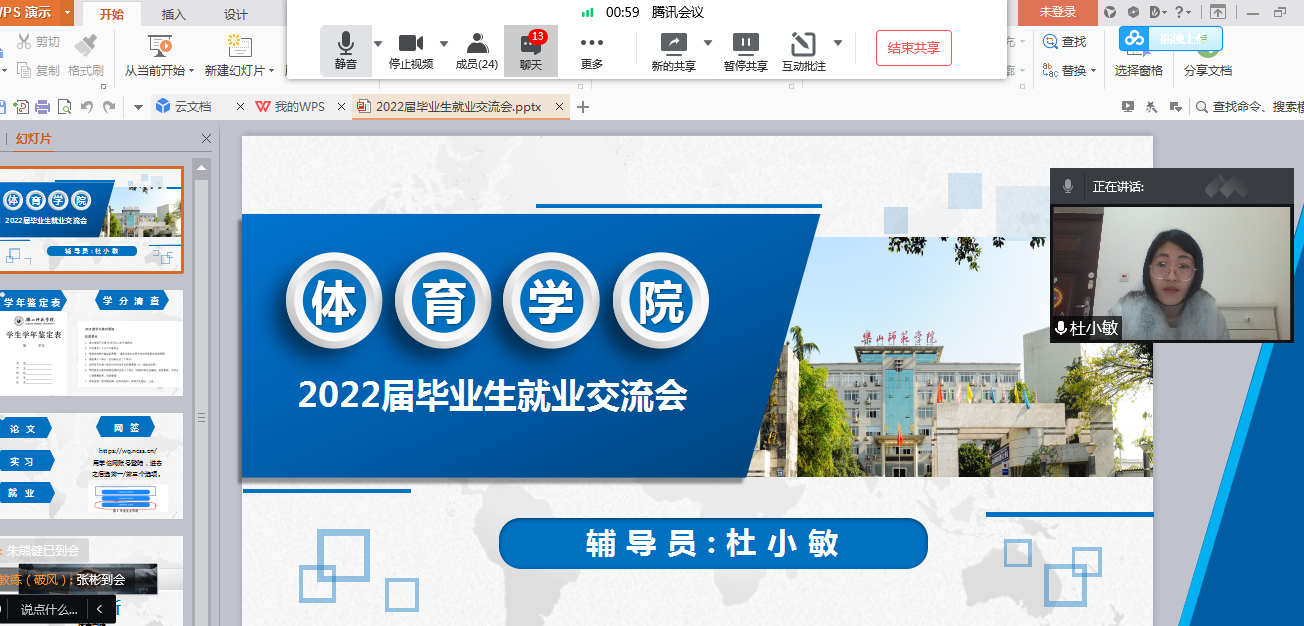Select the second slide thumbnail 学年鉴定表
1304x626 pixels.
tap(92, 345)
